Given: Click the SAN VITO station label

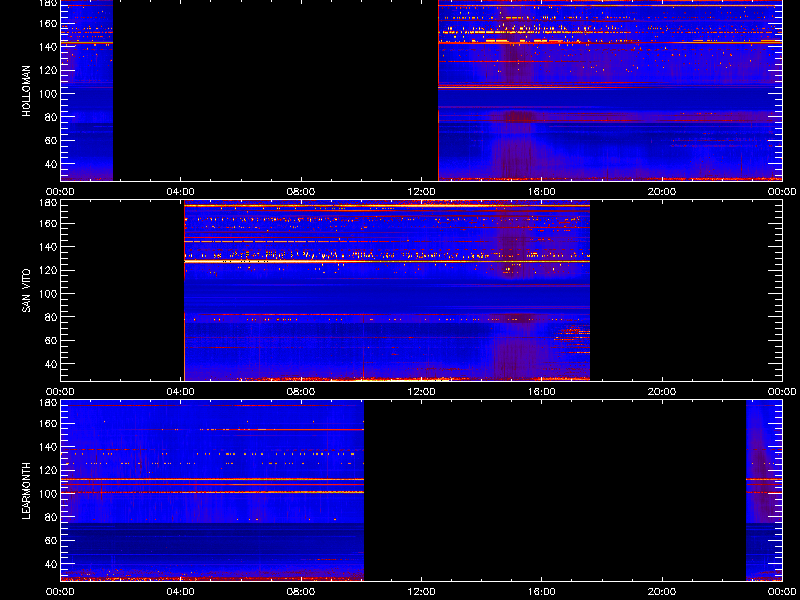Looking at the screenshot, I should (x=26, y=291).
